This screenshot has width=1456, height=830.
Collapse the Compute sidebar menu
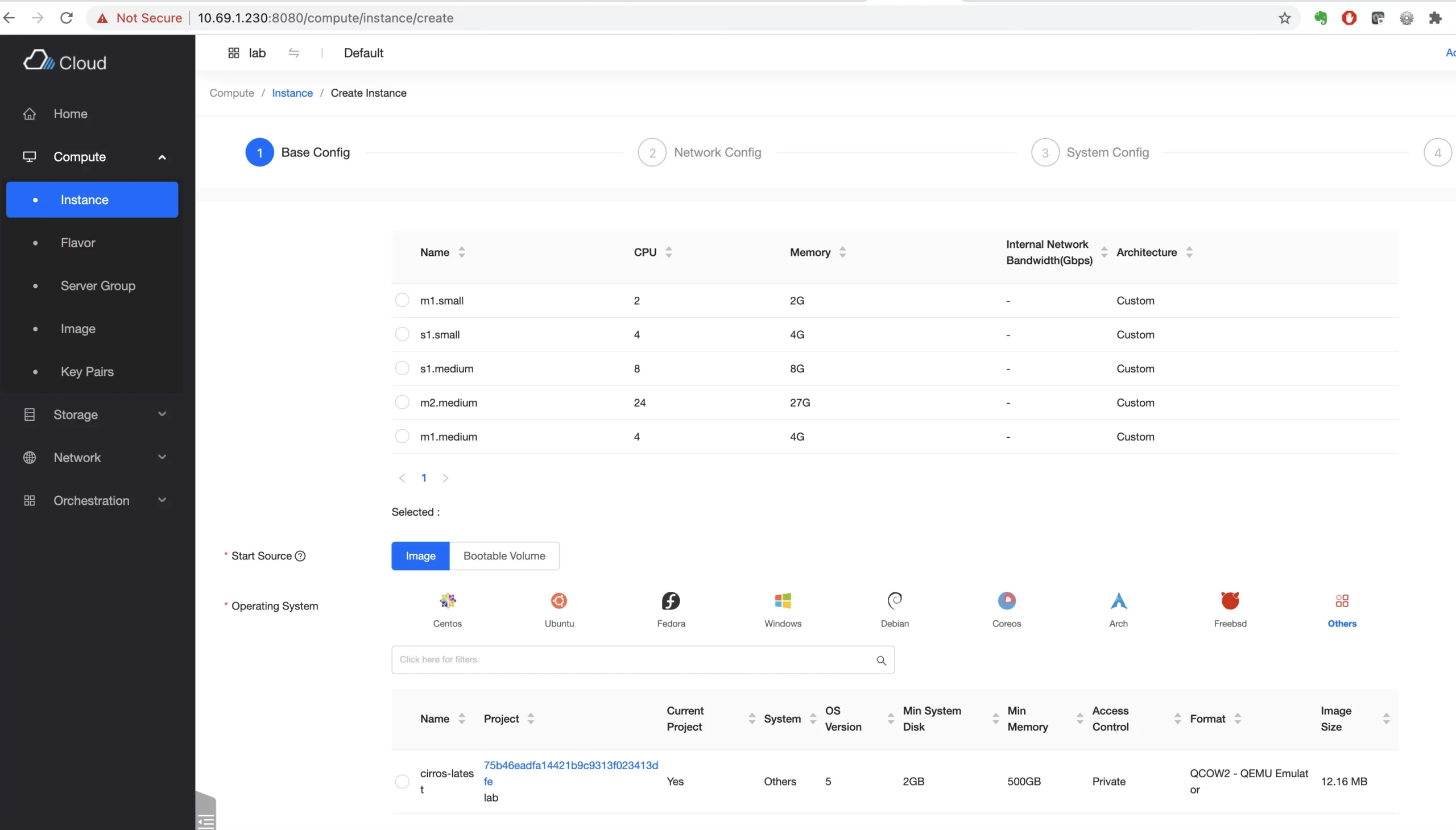point(162,157)
